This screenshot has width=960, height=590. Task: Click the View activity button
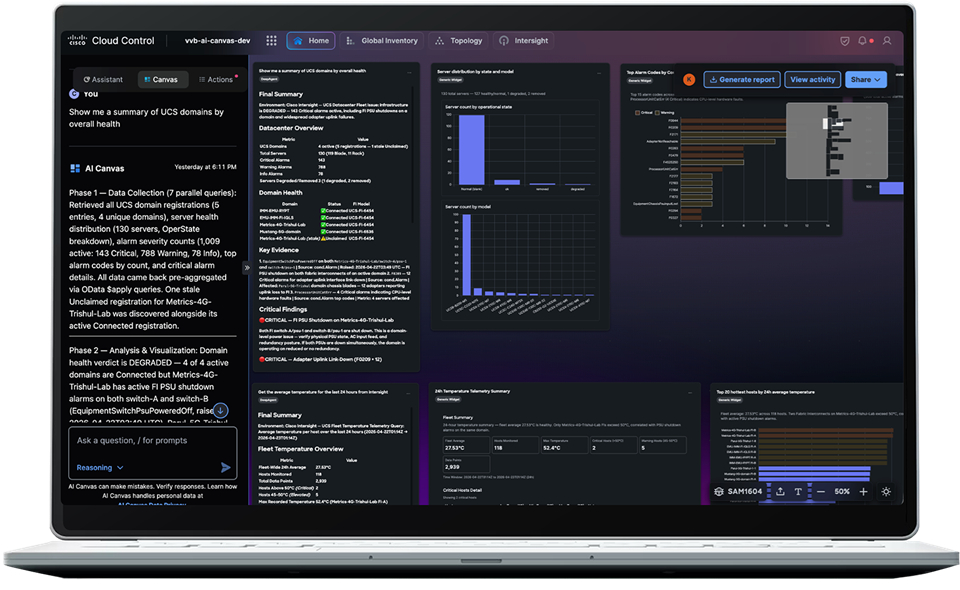[812, 80]
